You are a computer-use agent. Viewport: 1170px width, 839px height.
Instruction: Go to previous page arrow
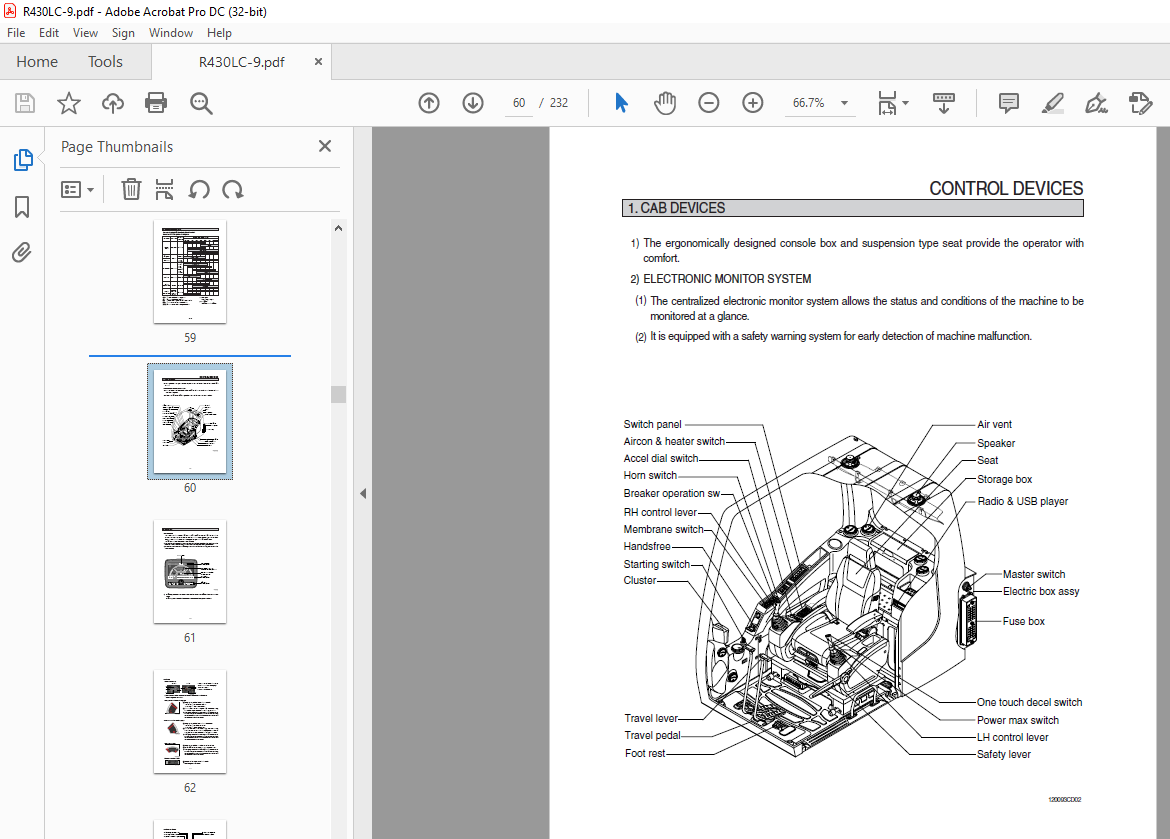click(429, 103)
